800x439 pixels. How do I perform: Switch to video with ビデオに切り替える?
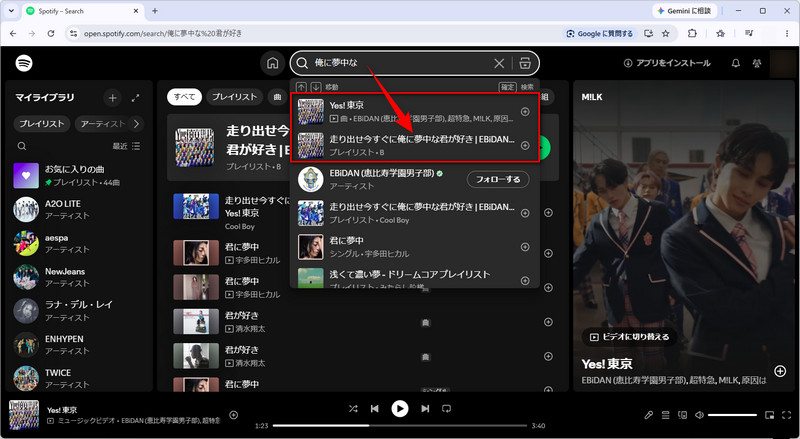pyautogui.click(x=629, y=337)
